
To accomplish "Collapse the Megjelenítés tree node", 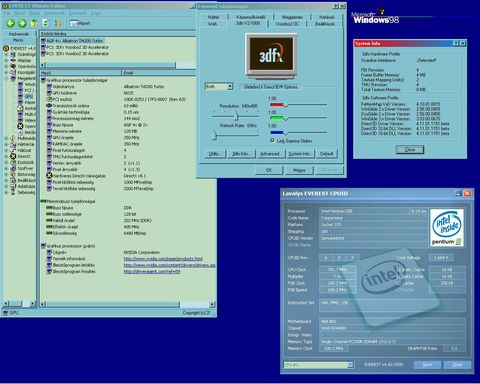I will pos(6,78).
